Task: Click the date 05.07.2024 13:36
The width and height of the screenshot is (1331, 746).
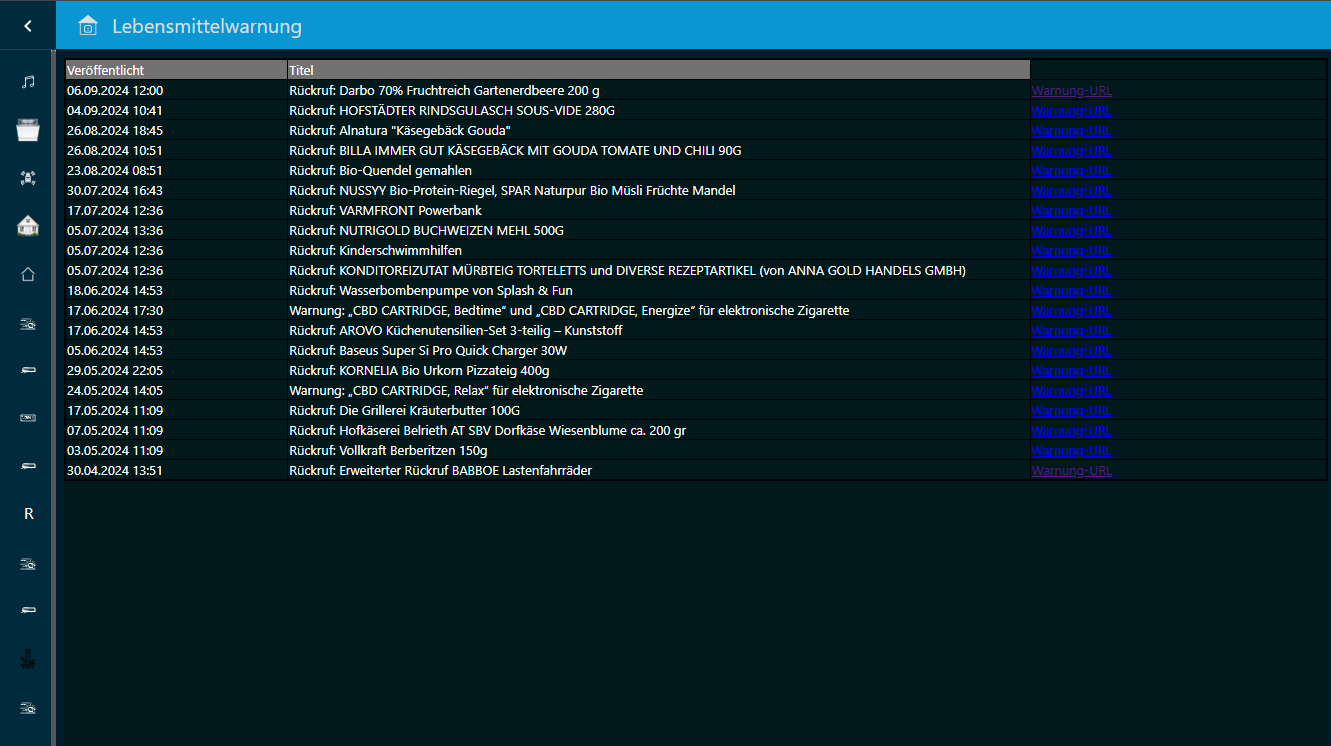Action: coord(115,230)
